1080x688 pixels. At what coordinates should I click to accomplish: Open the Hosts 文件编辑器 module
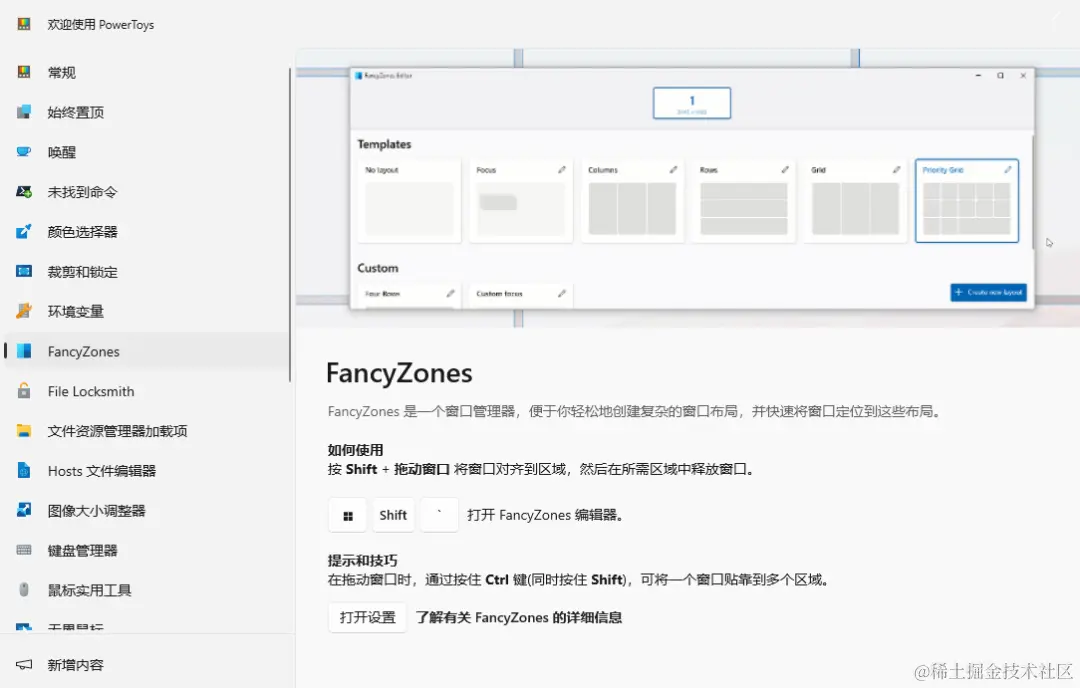coord(24,470)
